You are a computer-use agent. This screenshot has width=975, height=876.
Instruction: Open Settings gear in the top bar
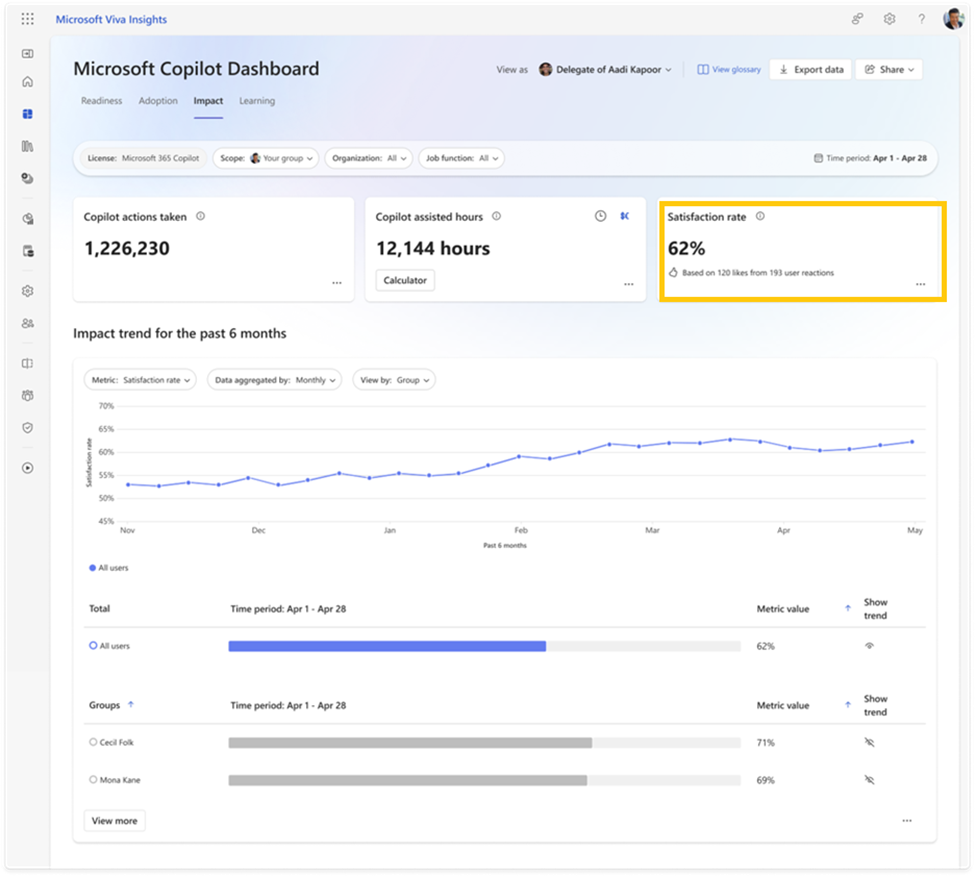click(888, 18)
